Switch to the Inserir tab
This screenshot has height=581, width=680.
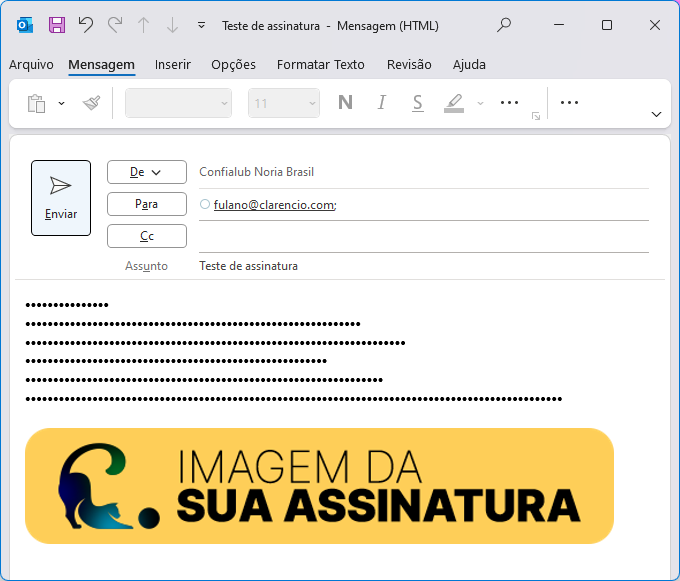pos(173,65)
